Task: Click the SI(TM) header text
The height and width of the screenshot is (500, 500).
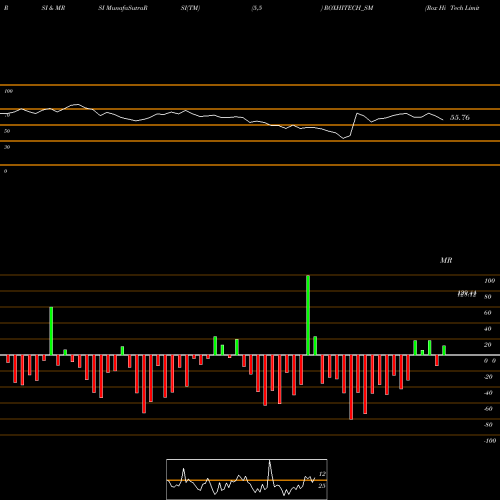Action: point(190,8)
